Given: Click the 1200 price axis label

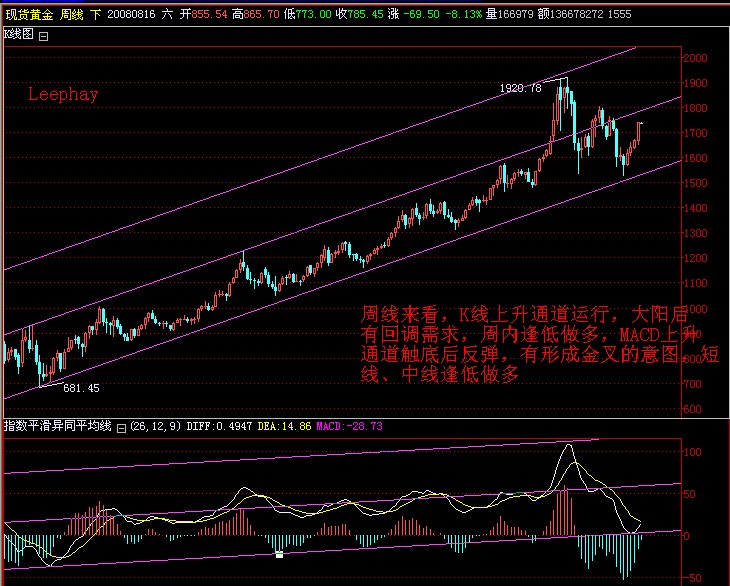Looking at the screenshot, I should click(x=695, y=258).
